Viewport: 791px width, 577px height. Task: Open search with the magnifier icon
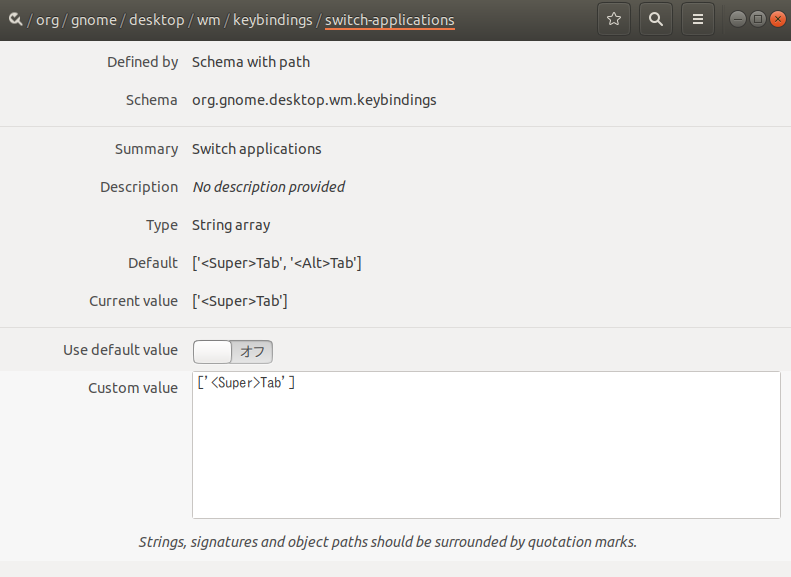click(x=656, y=19)
